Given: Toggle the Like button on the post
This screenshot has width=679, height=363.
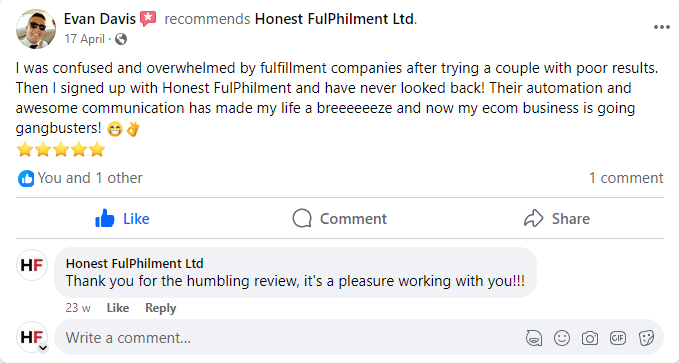Looking at the screenshot, I should (122, 219).
